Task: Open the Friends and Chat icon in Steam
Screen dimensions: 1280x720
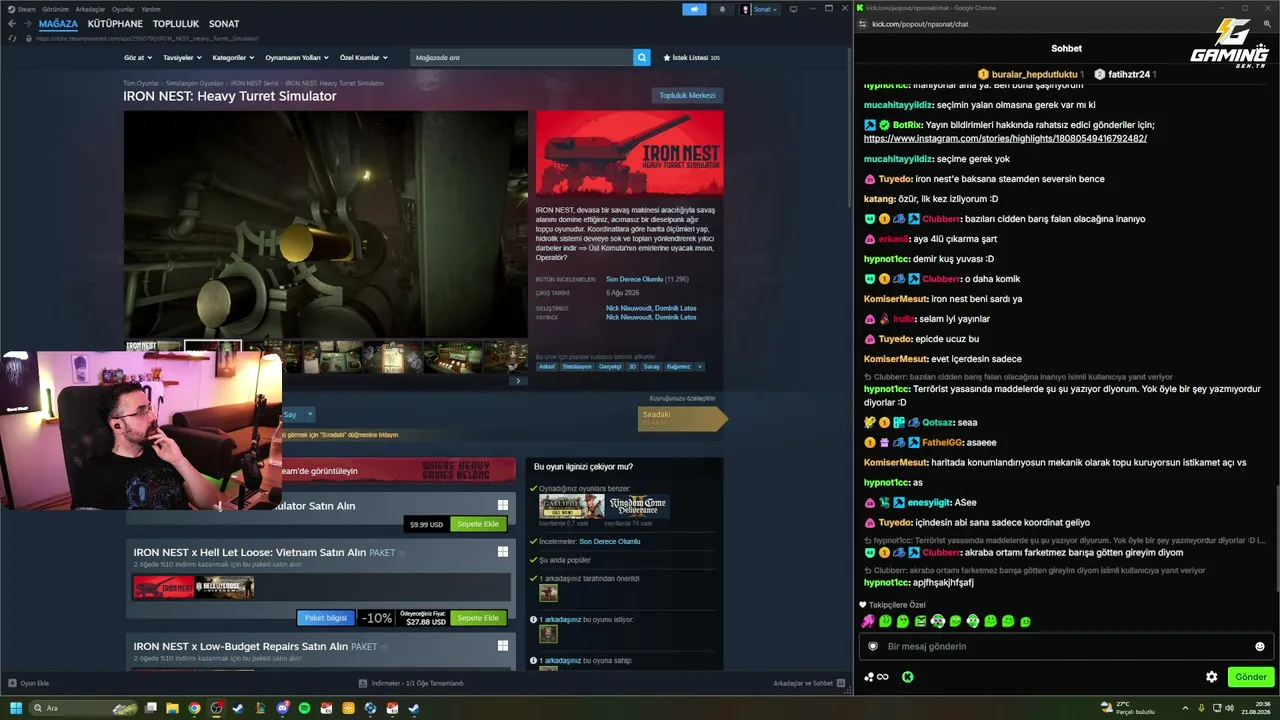Action: (841, 683)
